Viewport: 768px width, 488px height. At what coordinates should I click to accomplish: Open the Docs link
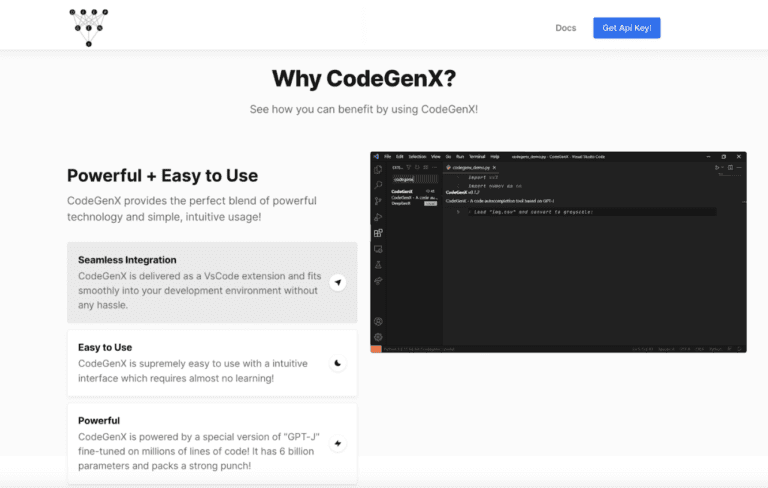pyautogui.click(x=565, y=28)
